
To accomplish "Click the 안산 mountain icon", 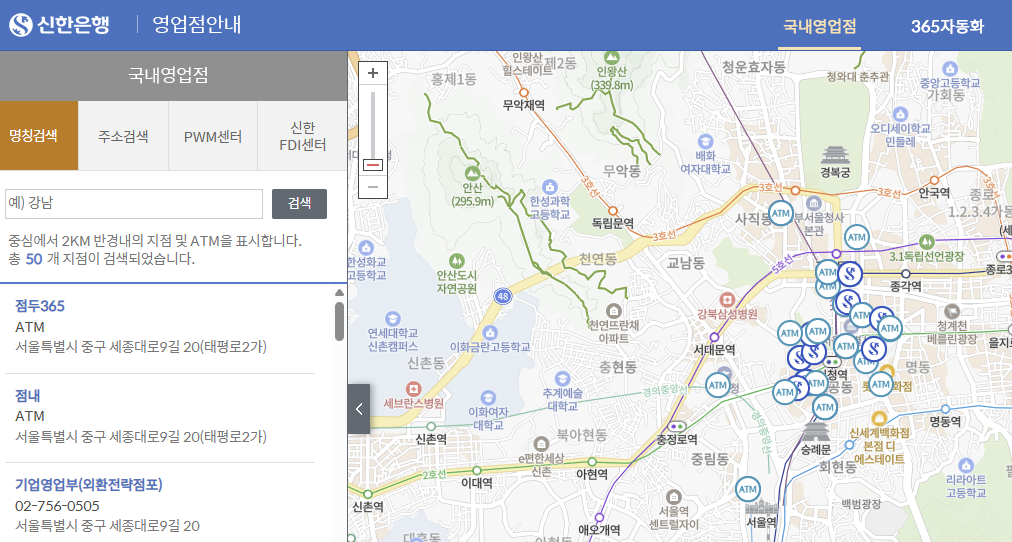I will 472,173.
